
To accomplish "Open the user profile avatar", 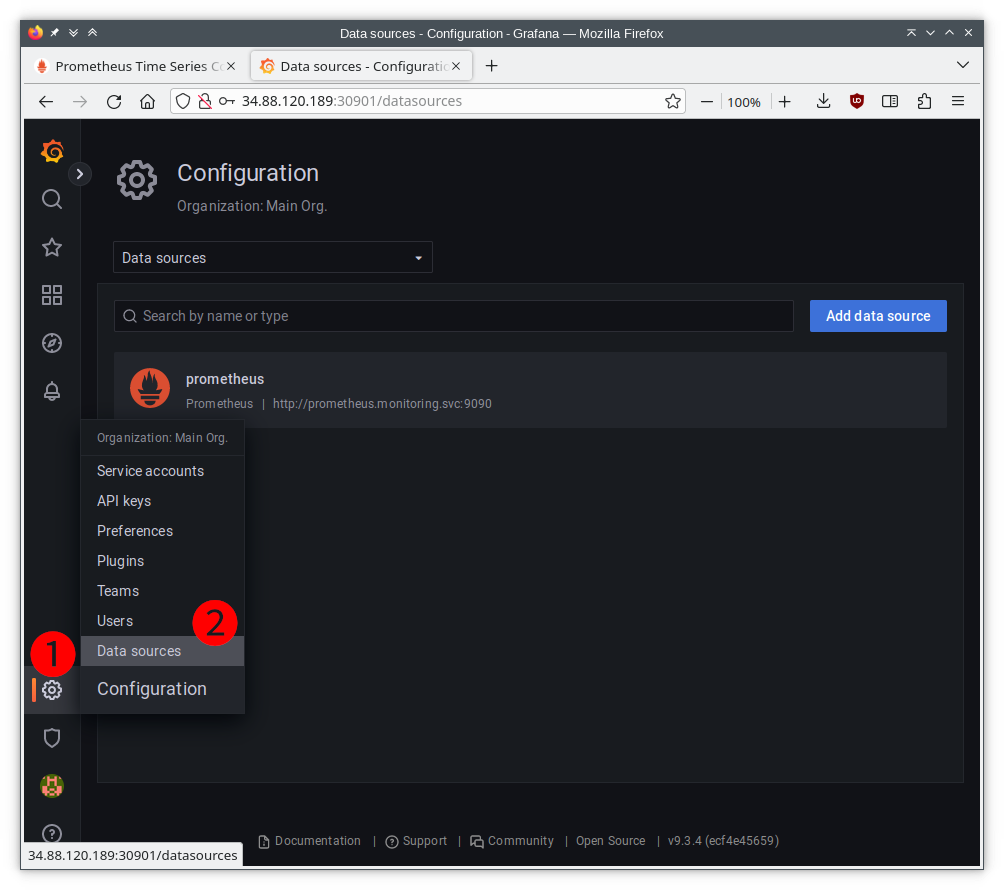I will point(52,786).
